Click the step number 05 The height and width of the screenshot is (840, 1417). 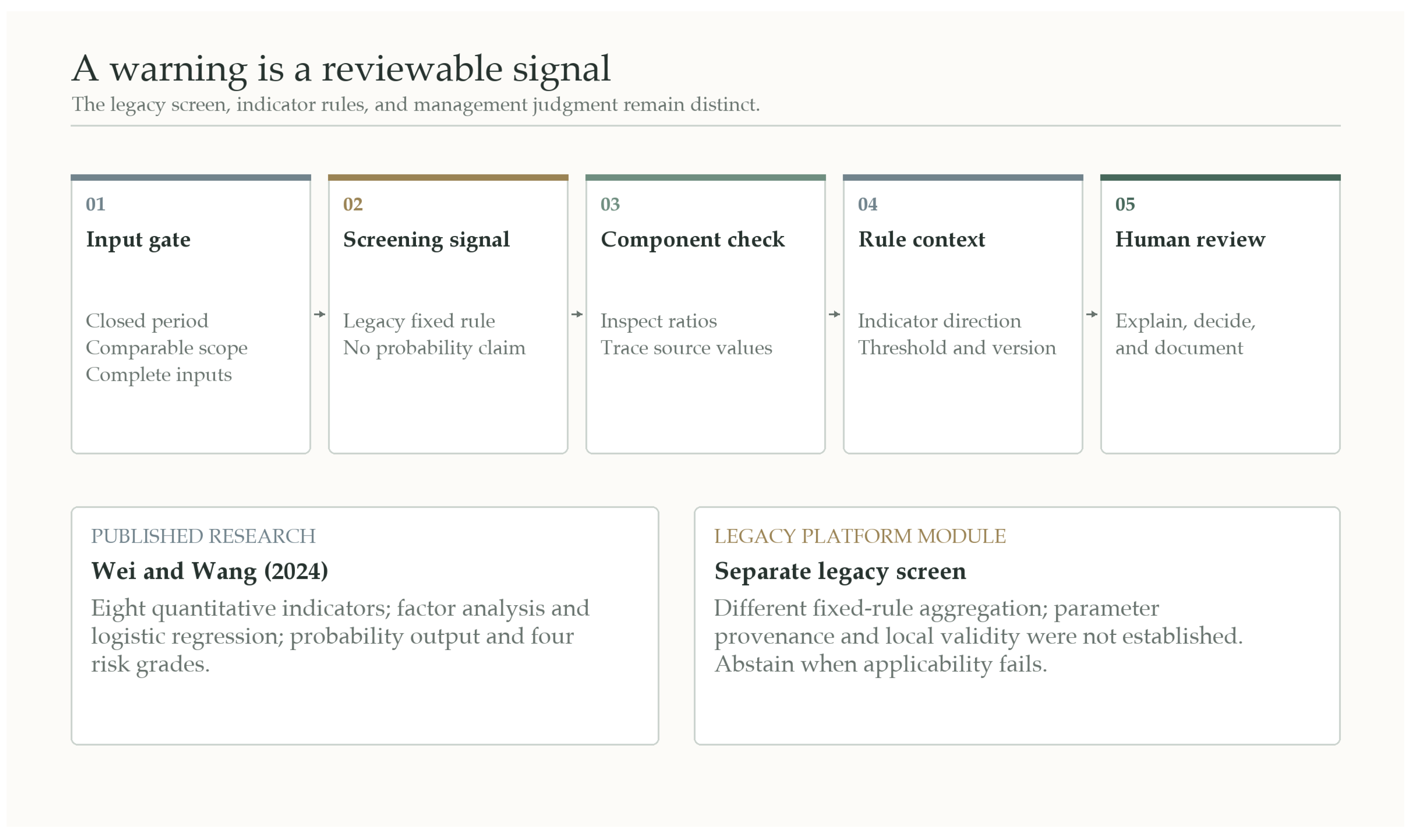click(1126, 204)
